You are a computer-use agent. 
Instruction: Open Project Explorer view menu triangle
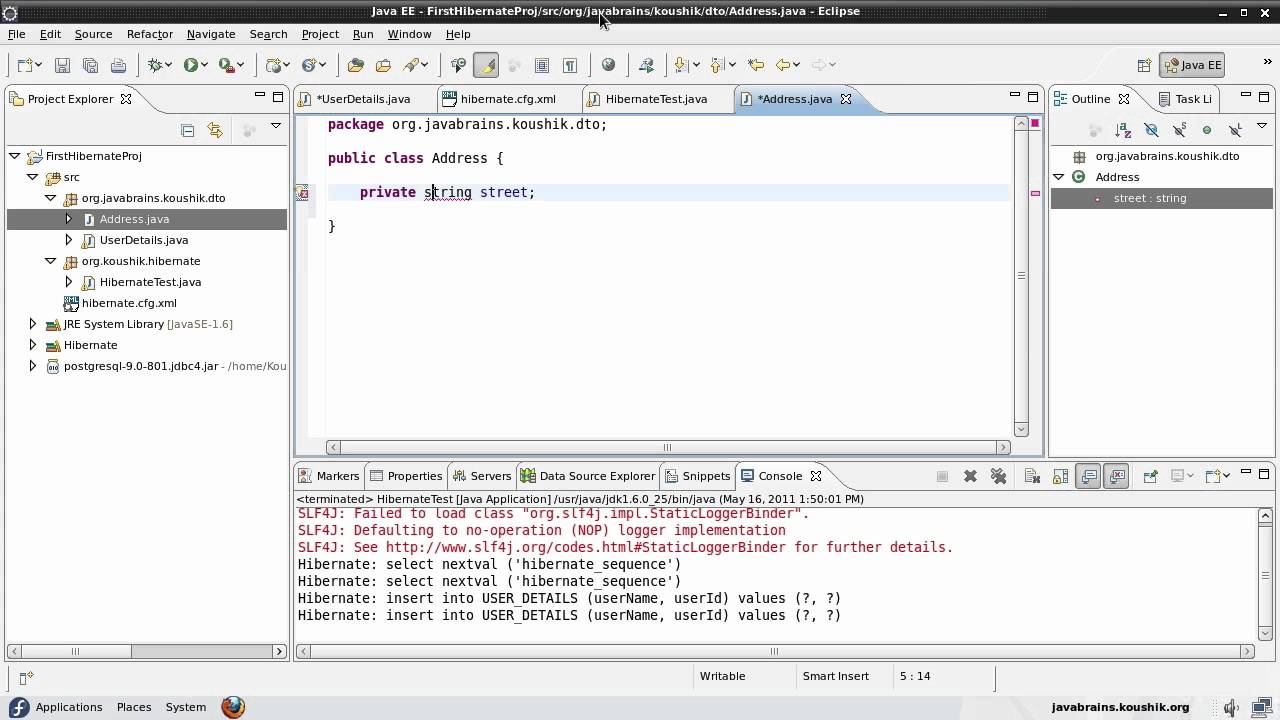(x=276, y=127)
